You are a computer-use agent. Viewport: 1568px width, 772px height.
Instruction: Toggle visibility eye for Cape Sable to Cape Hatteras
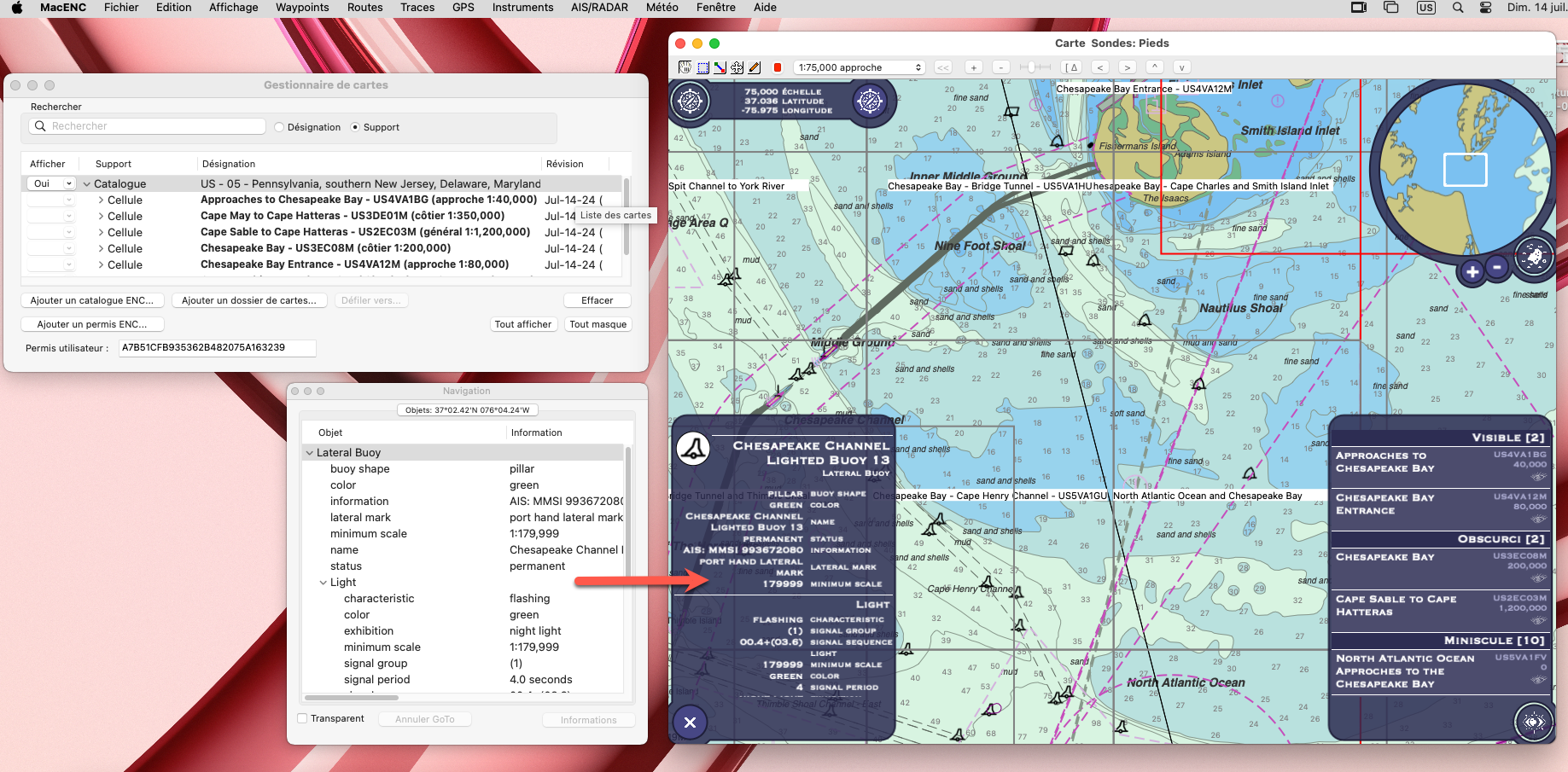pos(1538,620)
